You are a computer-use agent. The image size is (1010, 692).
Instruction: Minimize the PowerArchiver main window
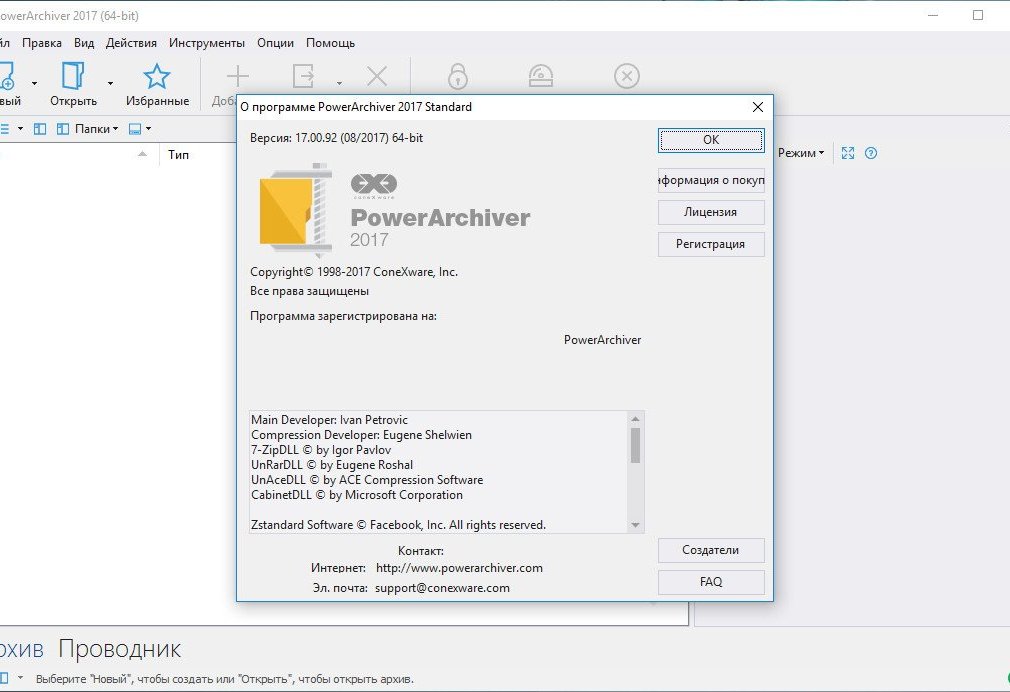[933, 15]
